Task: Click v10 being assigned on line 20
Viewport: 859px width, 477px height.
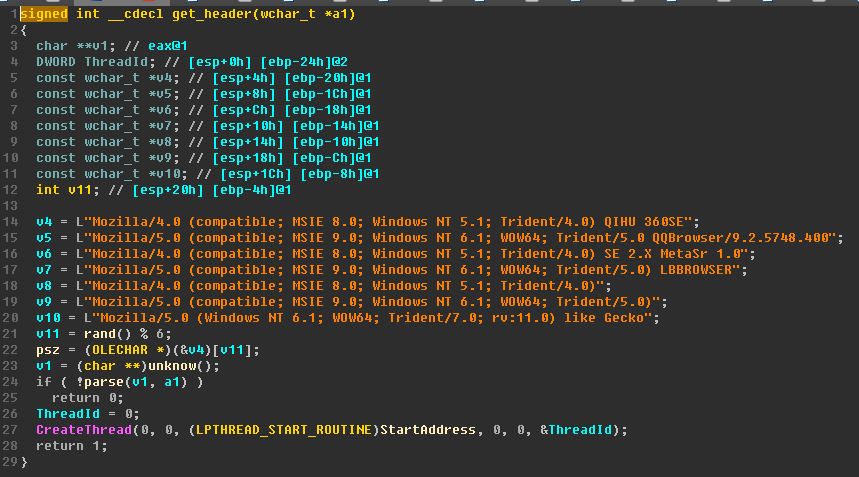Action: click(48, 318)
